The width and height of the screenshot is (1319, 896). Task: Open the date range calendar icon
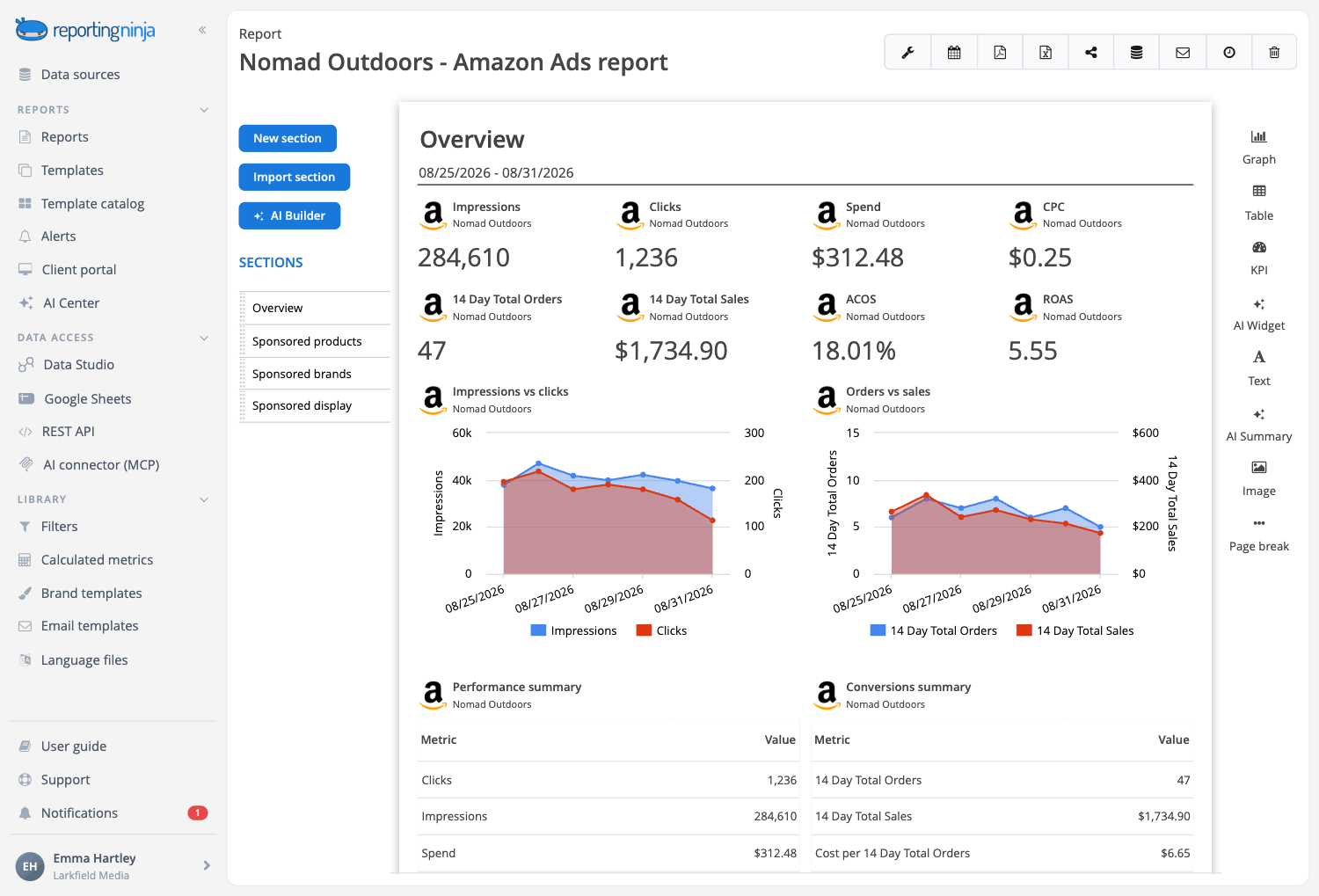pos(954,53)
